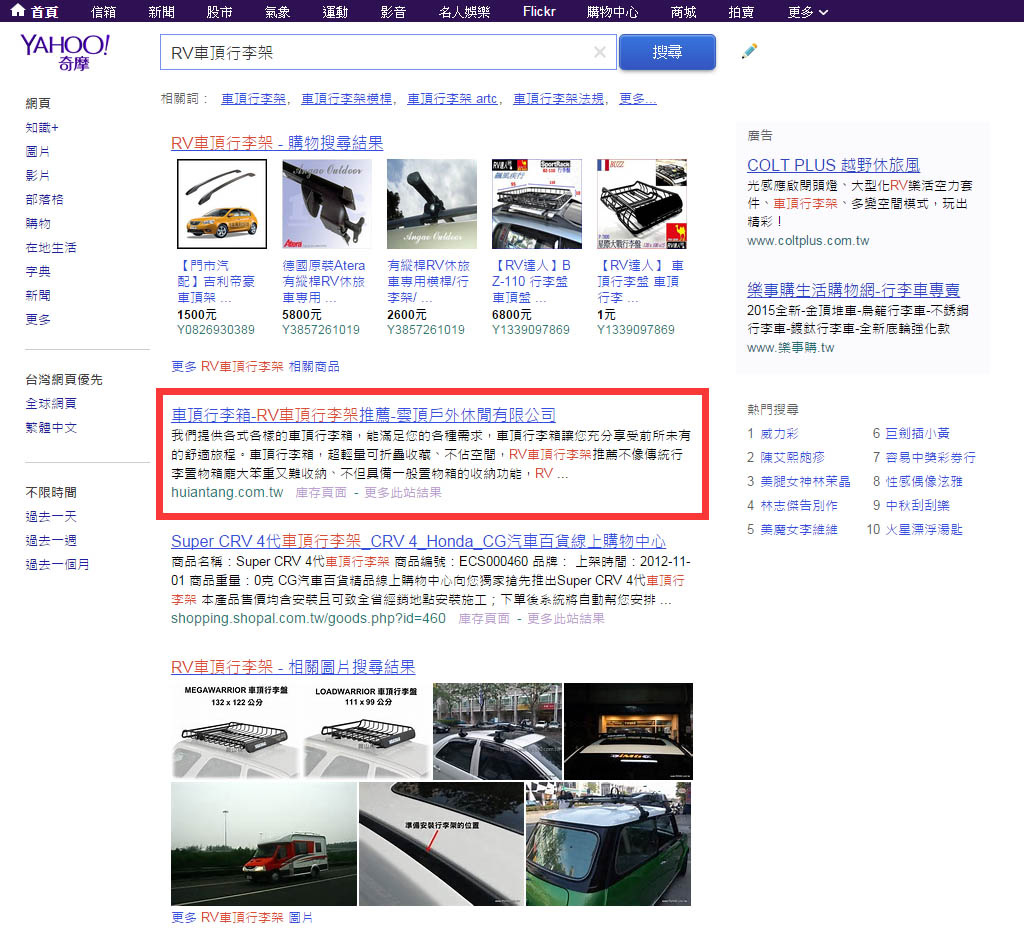This screenshot has height=931, width=1024.
Task: Click the 搜尋 search button
Action: tap(667, 52)
